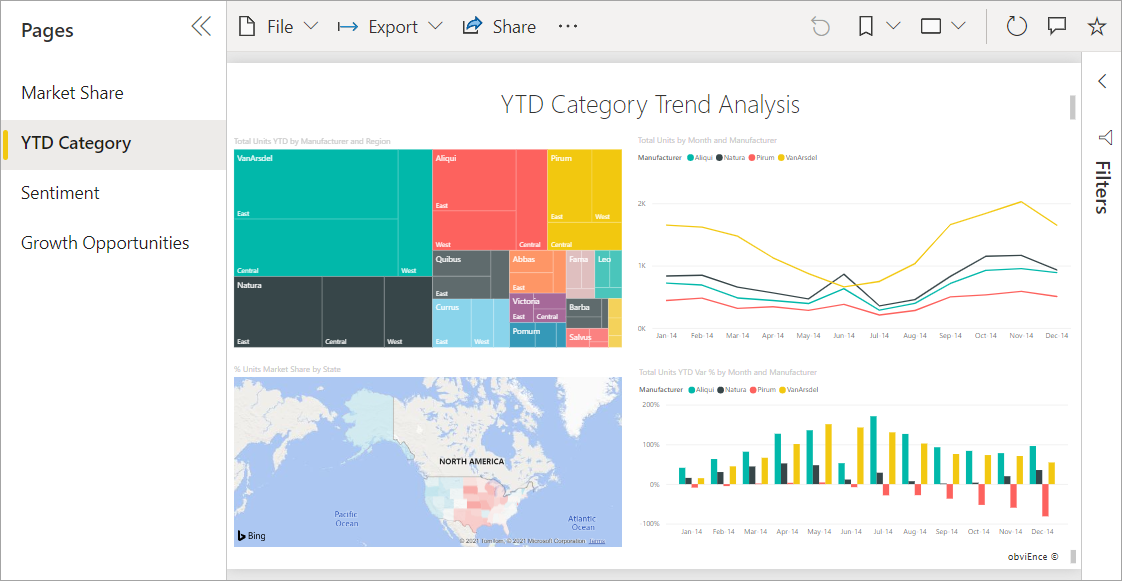
Task: Open the Growth Opportunities page
Action: tap(105, 242)
